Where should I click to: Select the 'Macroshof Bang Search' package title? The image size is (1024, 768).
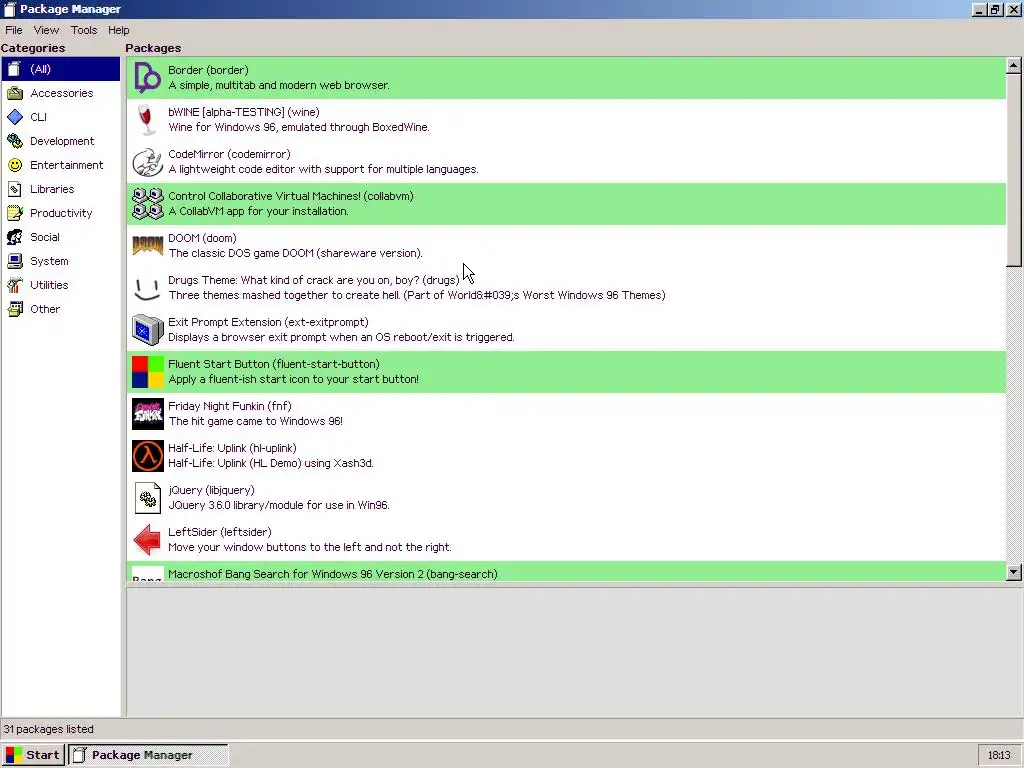click(x=333, y=574)
